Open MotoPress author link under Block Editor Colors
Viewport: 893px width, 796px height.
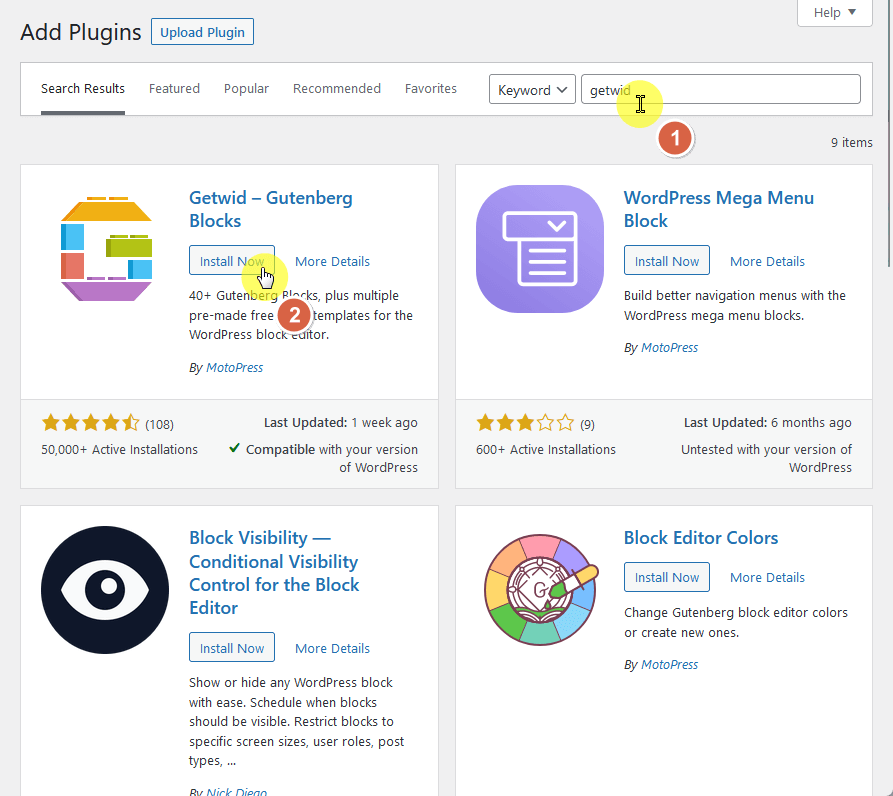669,664
